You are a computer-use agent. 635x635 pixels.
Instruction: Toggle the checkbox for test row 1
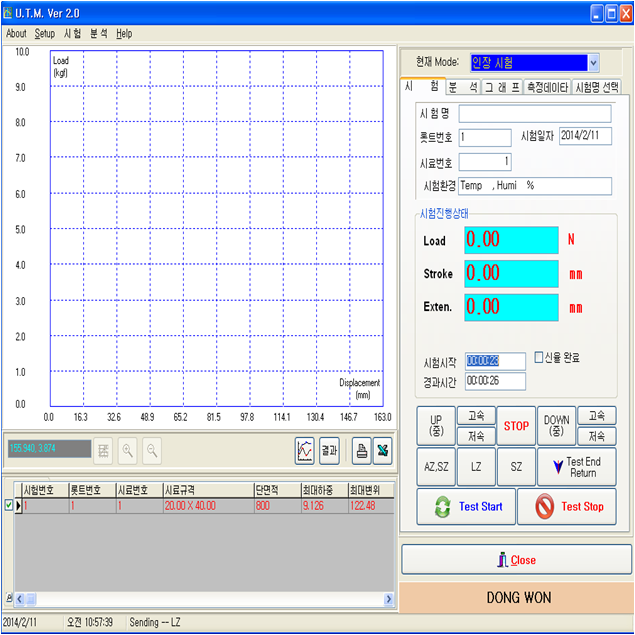[x=9, y=505]
